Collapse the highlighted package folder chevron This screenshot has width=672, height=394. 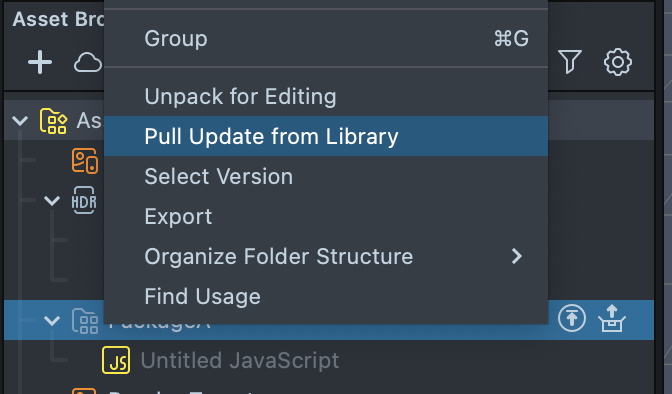[52, 320]
